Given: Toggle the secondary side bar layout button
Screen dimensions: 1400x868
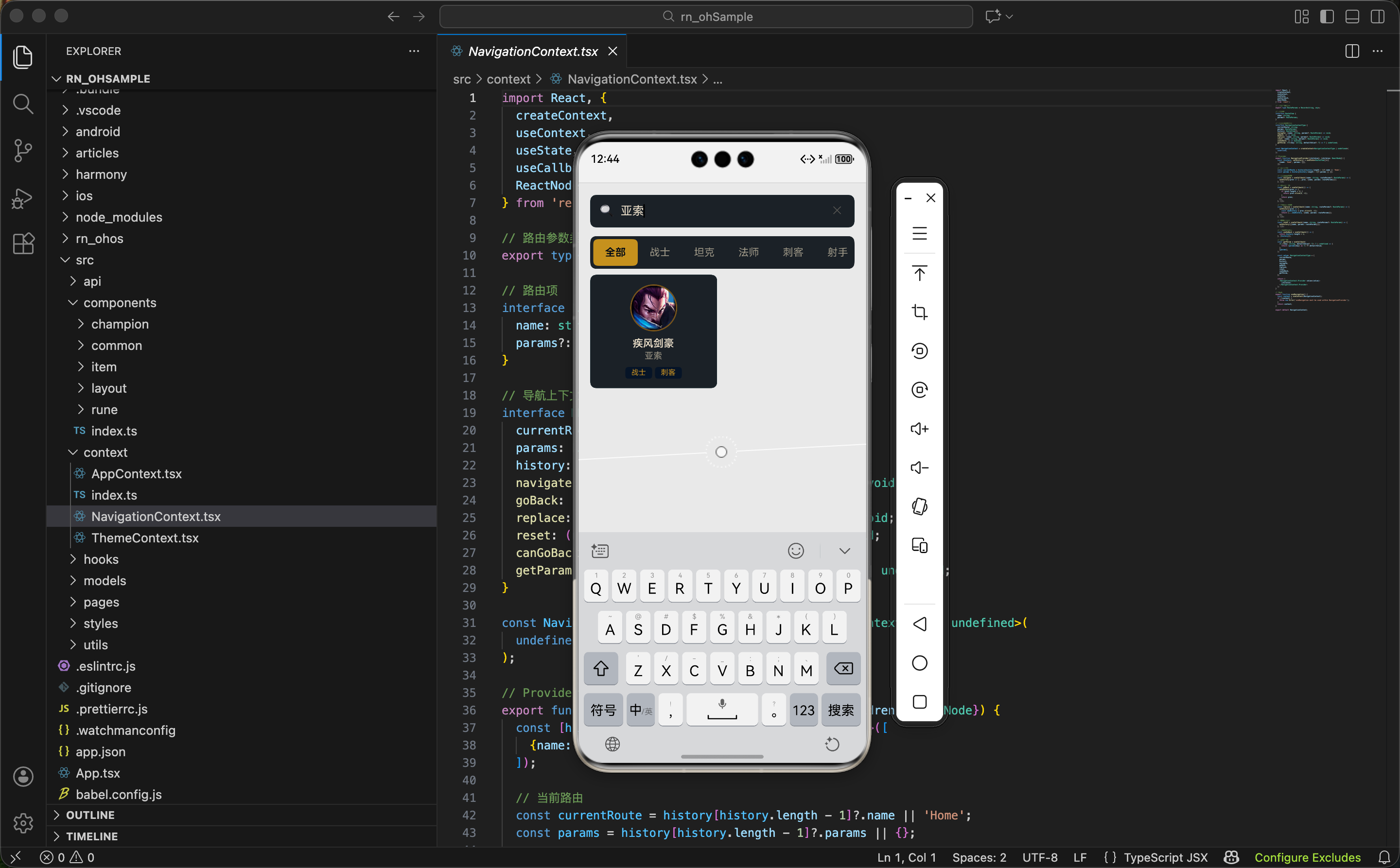Looking at the screenshot, I should click(x=1377, y=17).
